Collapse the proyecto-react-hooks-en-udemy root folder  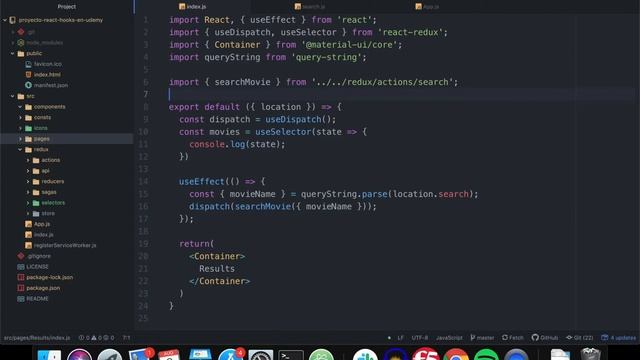(5, 20)
